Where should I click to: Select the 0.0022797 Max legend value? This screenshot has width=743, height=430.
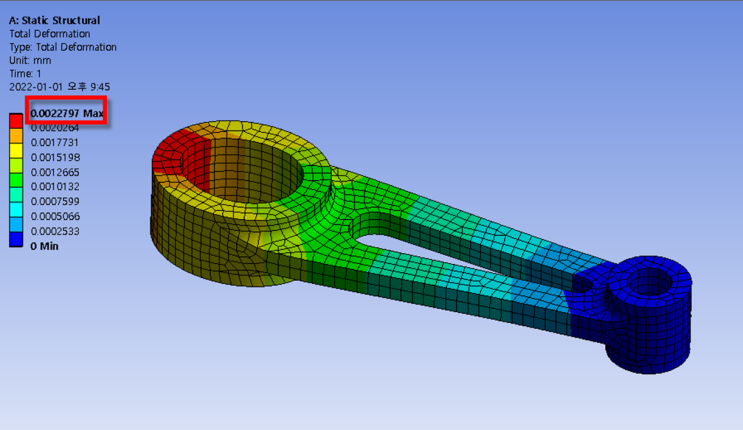[67, 113]
